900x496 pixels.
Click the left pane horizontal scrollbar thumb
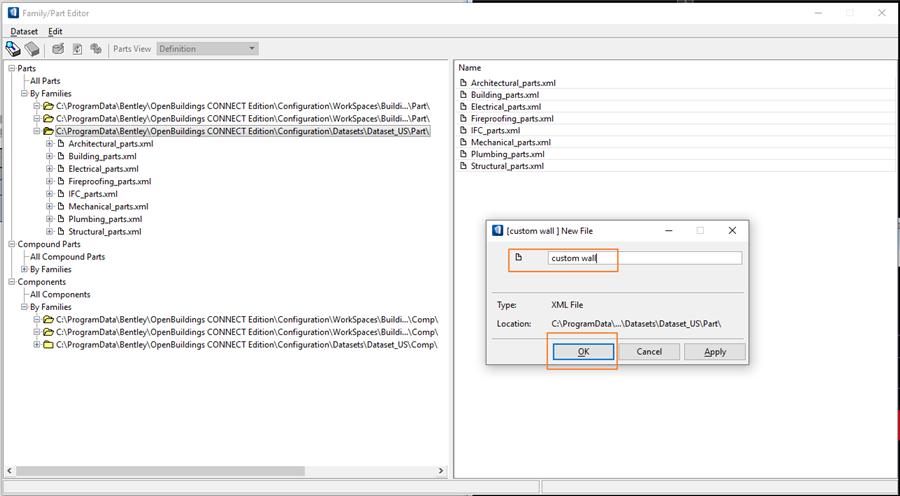coord(160,471)
